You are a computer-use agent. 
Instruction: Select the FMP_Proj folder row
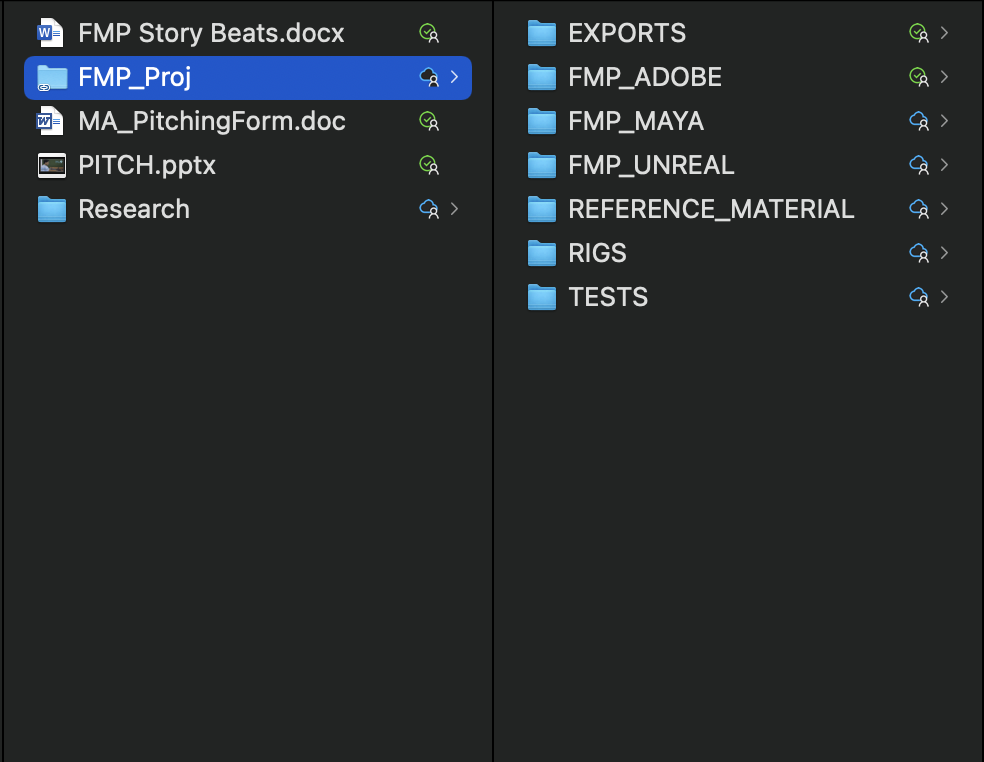pos(248,78)
